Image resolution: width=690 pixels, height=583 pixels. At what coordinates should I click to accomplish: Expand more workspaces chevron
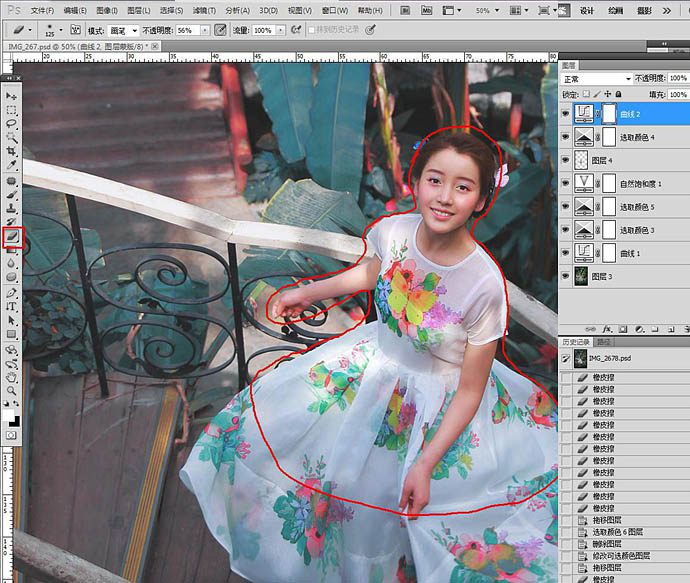pyautogui.click(x=667, y=11)
